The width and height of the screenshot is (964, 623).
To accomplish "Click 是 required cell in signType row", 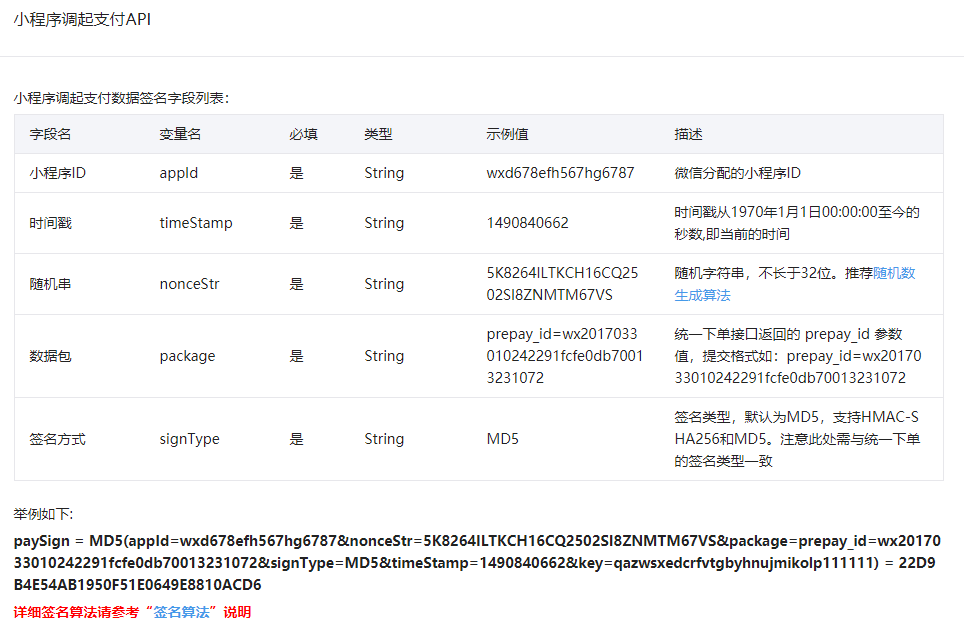I will 297,439.
